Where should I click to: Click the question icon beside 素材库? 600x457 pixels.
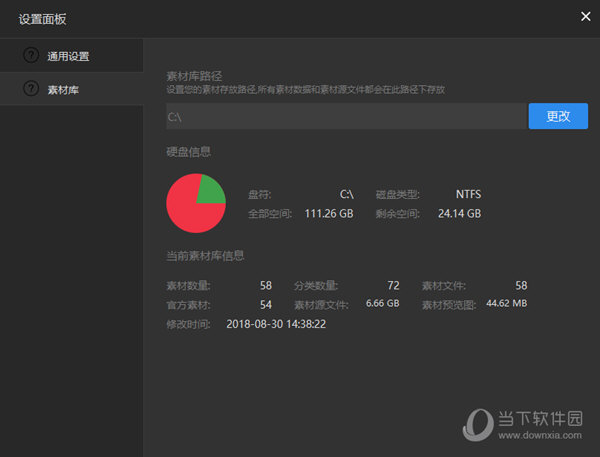[x=31, y=88]
